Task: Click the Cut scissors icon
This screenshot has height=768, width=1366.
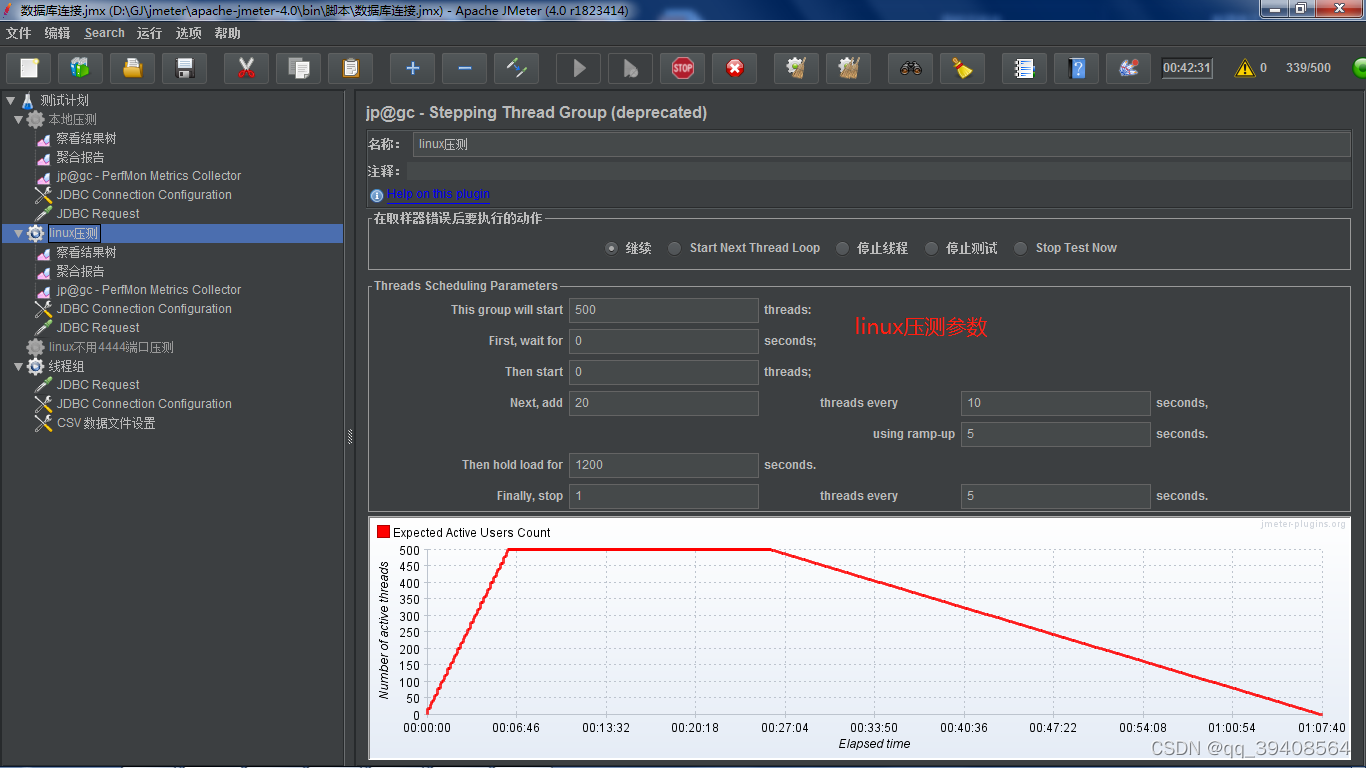Action: point(246,68)
